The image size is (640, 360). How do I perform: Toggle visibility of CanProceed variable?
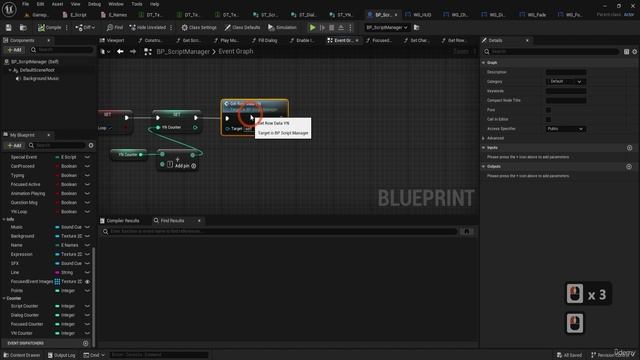pyautogui.click(x=87, y=166)
